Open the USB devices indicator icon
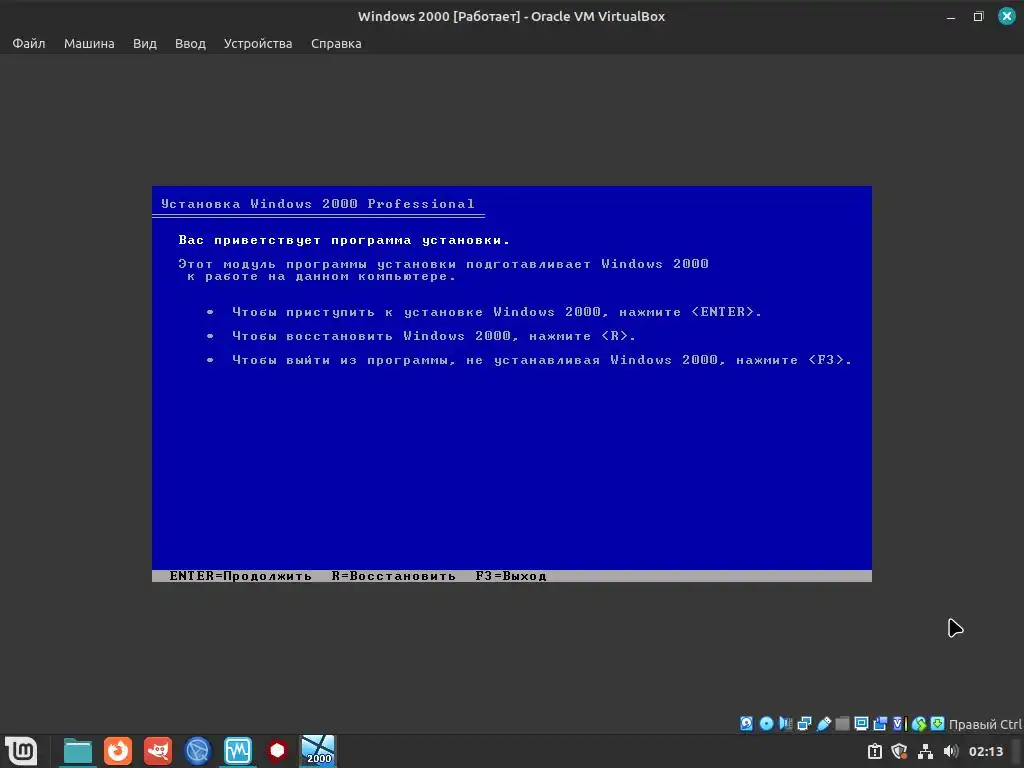 824,724
